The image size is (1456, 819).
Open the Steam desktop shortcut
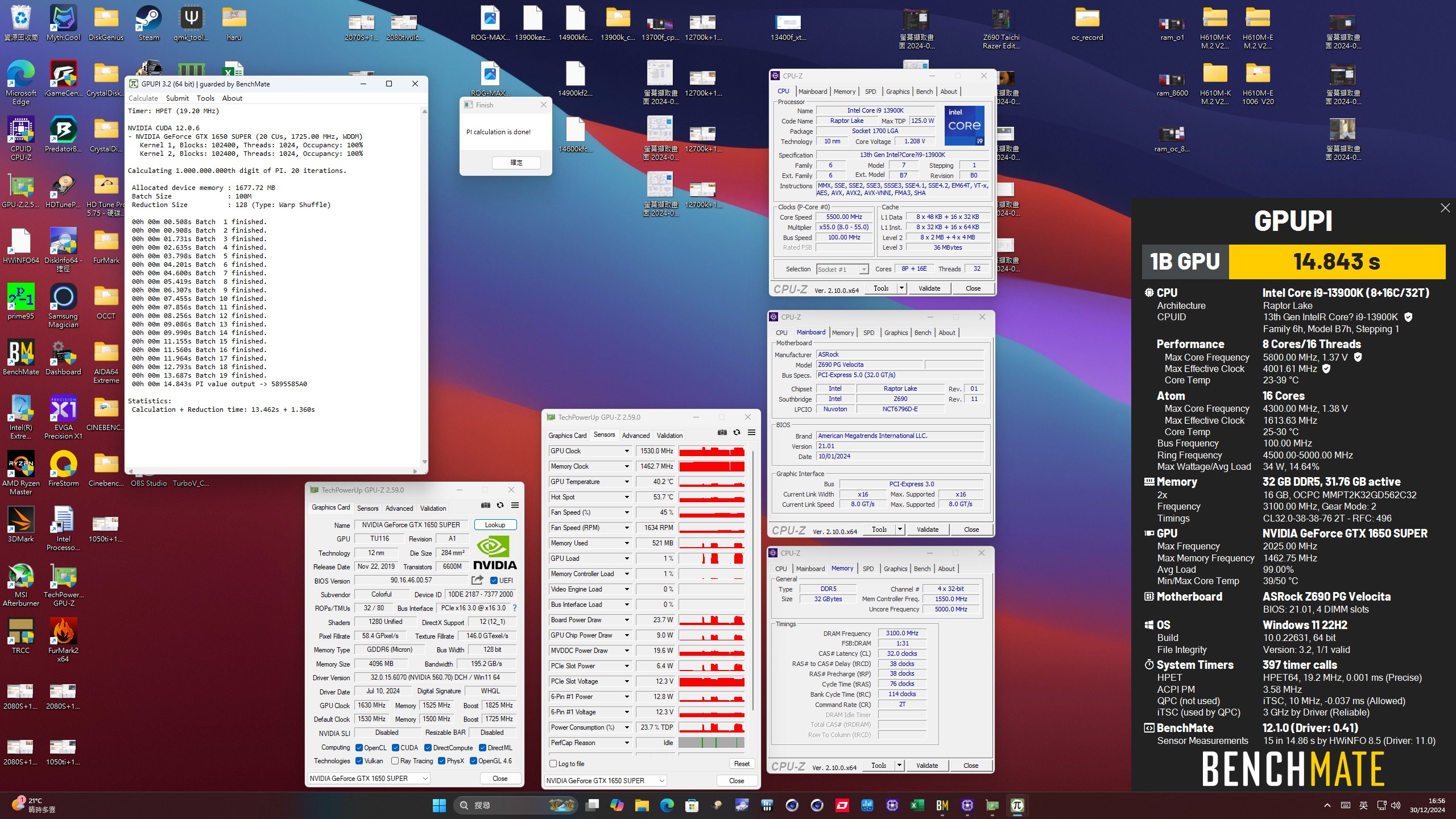tap(148, 23)
